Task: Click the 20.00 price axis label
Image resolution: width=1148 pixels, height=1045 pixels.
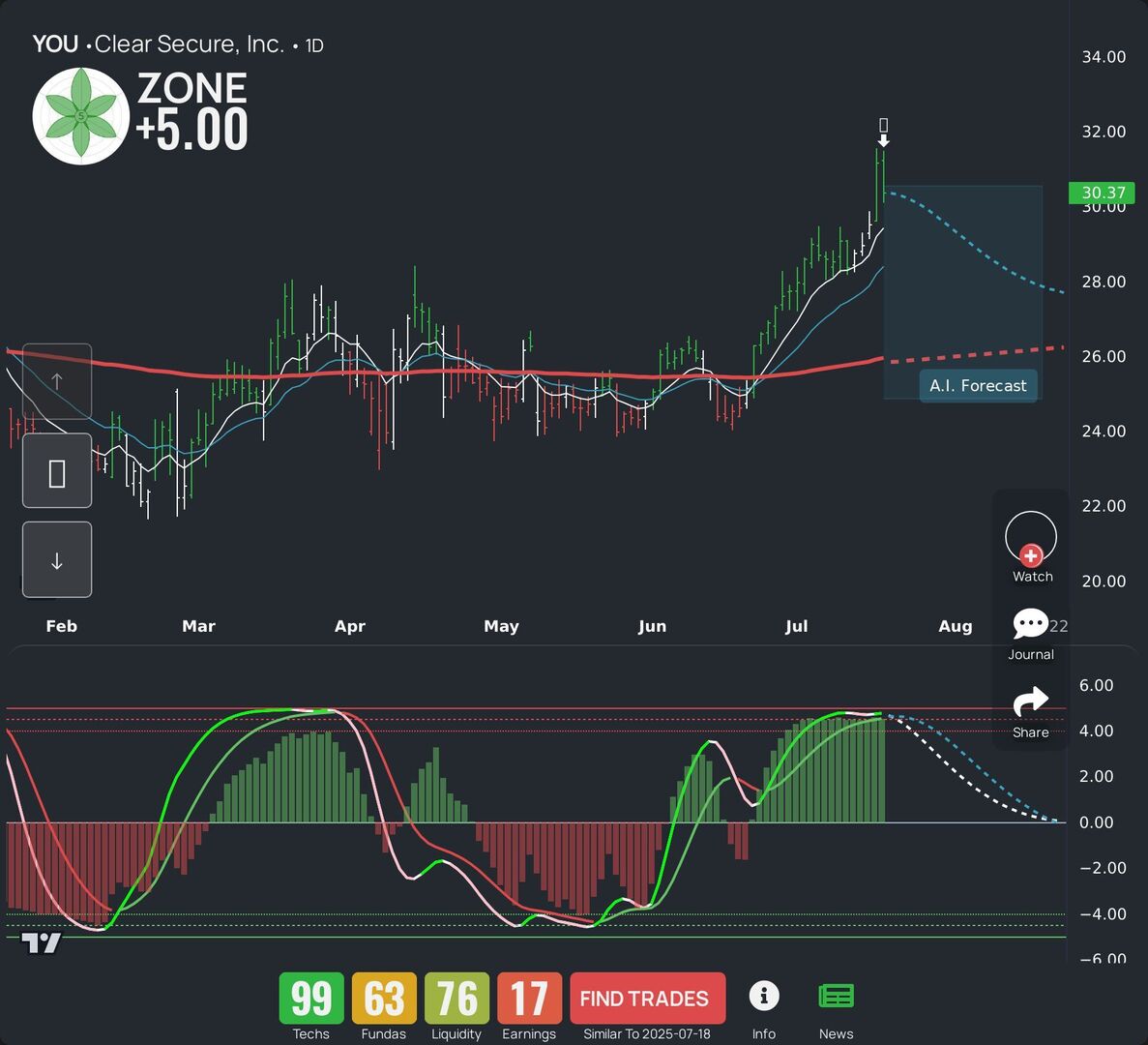Action: [x=1104, y=582]
